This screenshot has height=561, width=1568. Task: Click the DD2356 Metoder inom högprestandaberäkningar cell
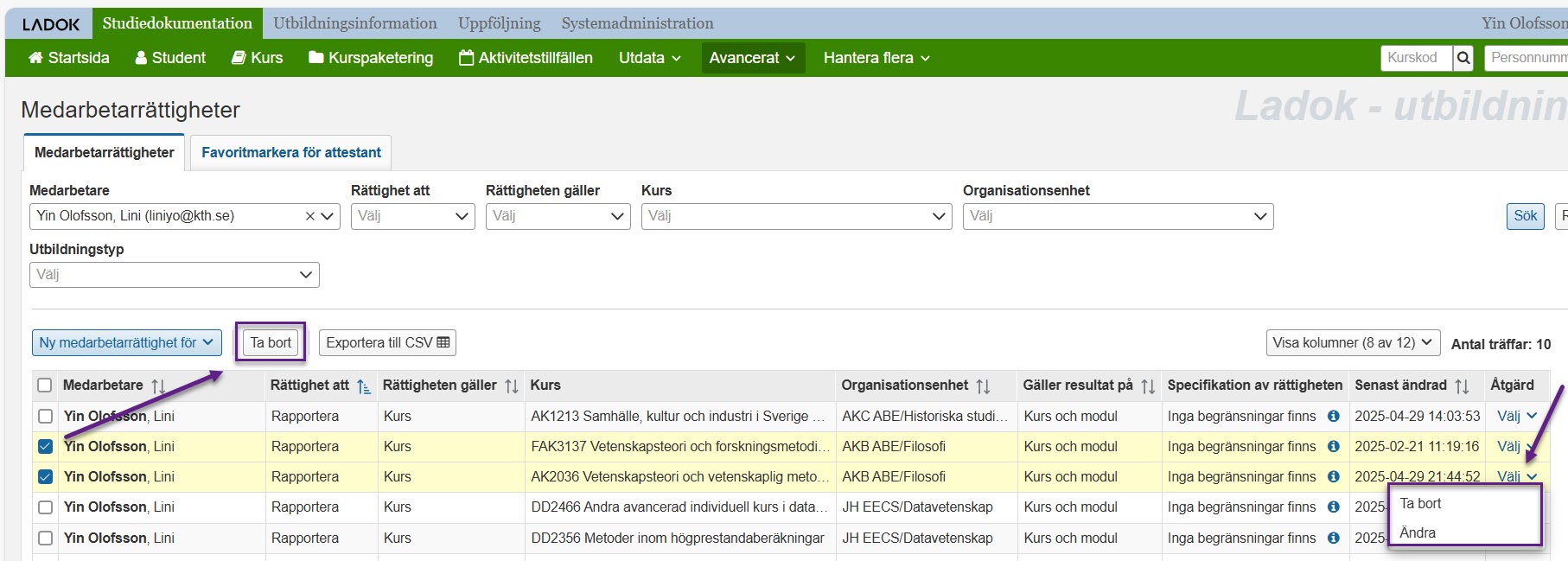680,538
